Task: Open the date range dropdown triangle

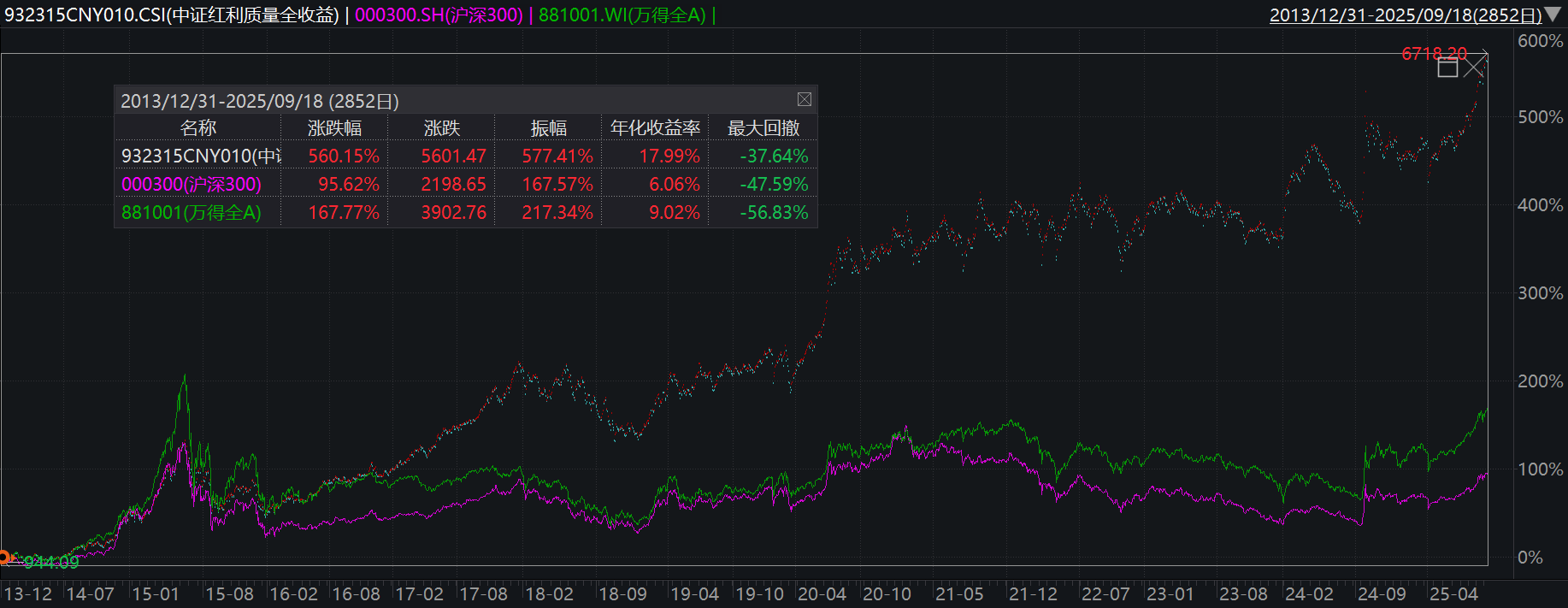Action: pos(1553,15)
